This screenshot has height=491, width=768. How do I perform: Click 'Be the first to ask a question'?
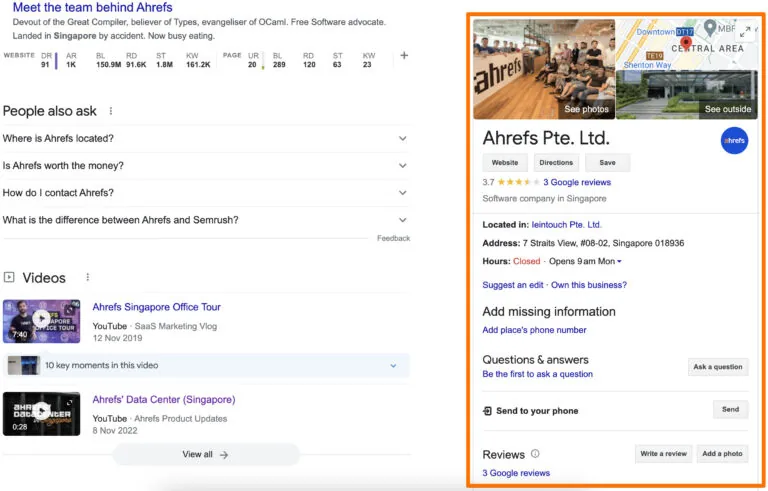(x=537, y=374)
